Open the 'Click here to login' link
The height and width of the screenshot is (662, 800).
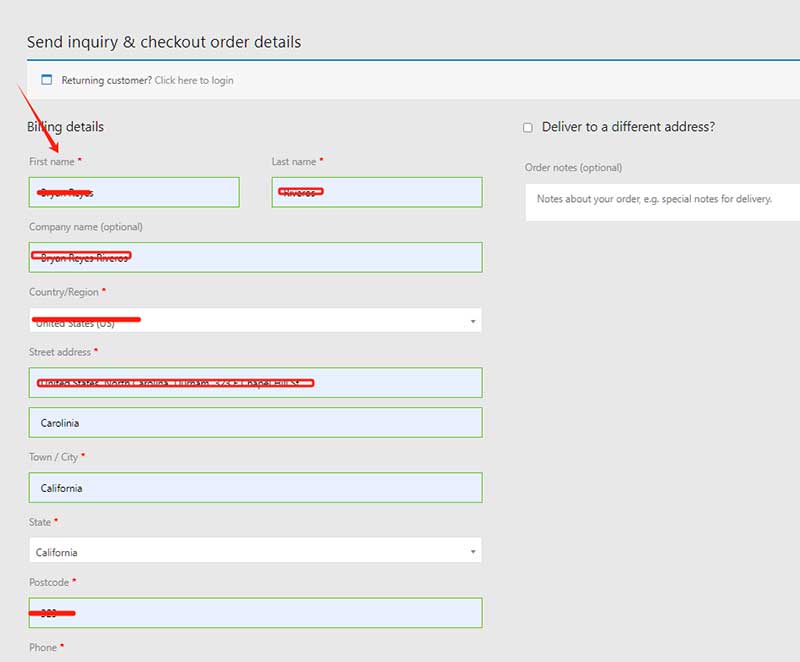pos(193,80)
